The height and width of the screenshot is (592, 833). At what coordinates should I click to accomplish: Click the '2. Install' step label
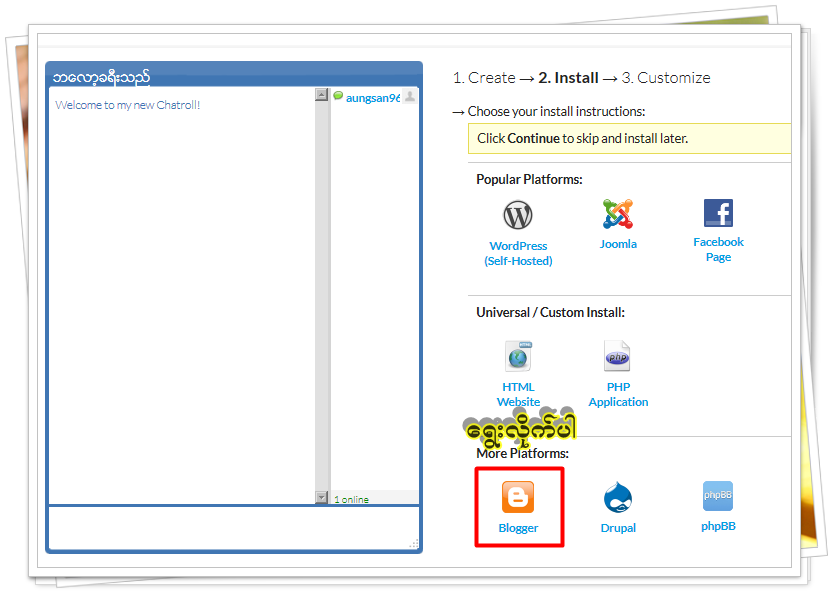[568, 78]
